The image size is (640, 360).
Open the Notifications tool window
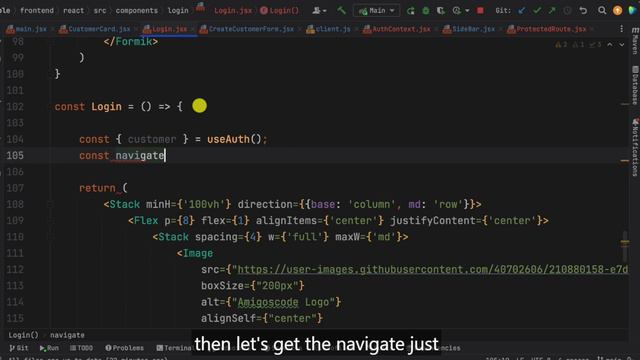click(635, 147)
